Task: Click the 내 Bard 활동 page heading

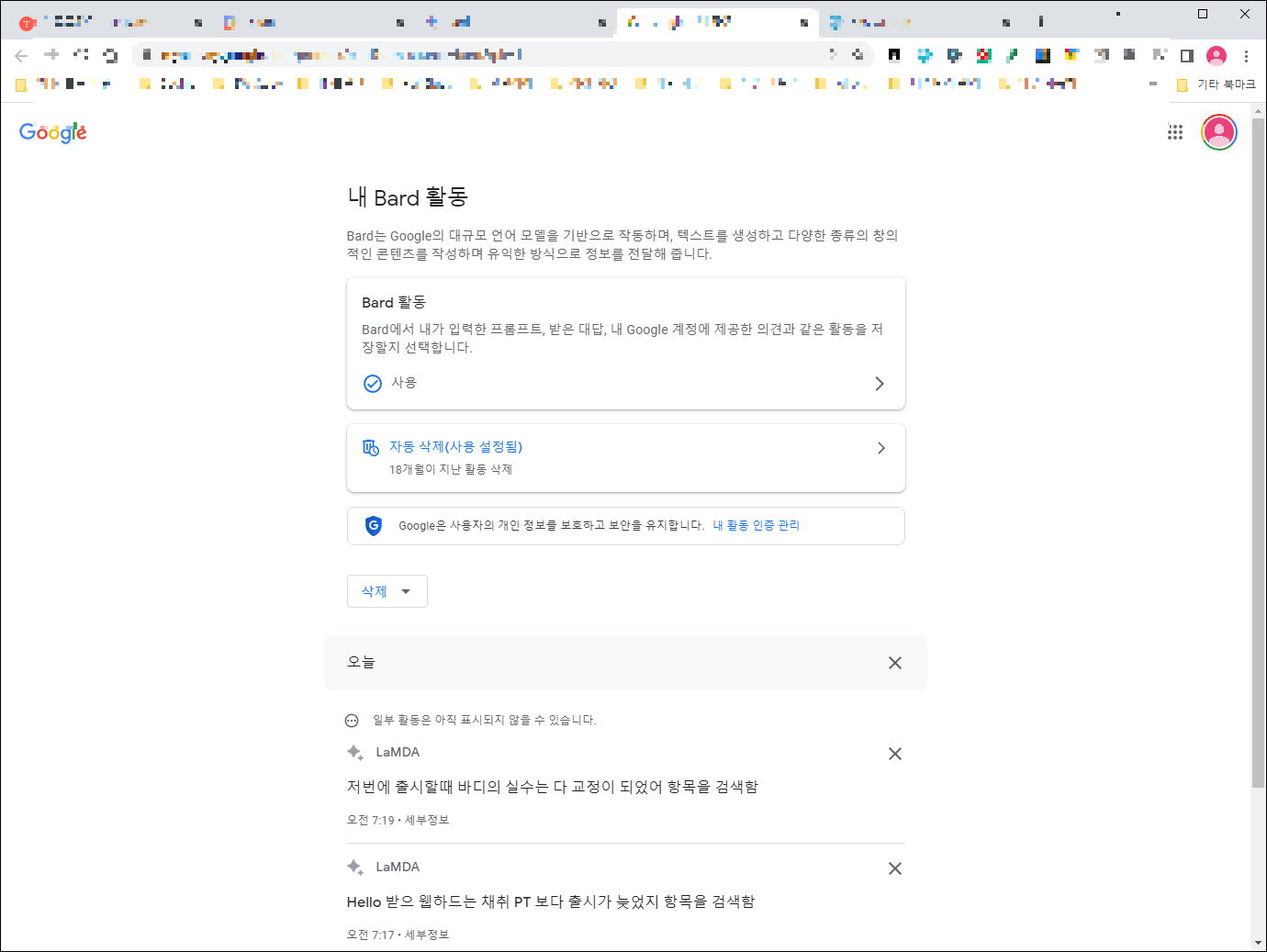Action: [x=408, y=197]
